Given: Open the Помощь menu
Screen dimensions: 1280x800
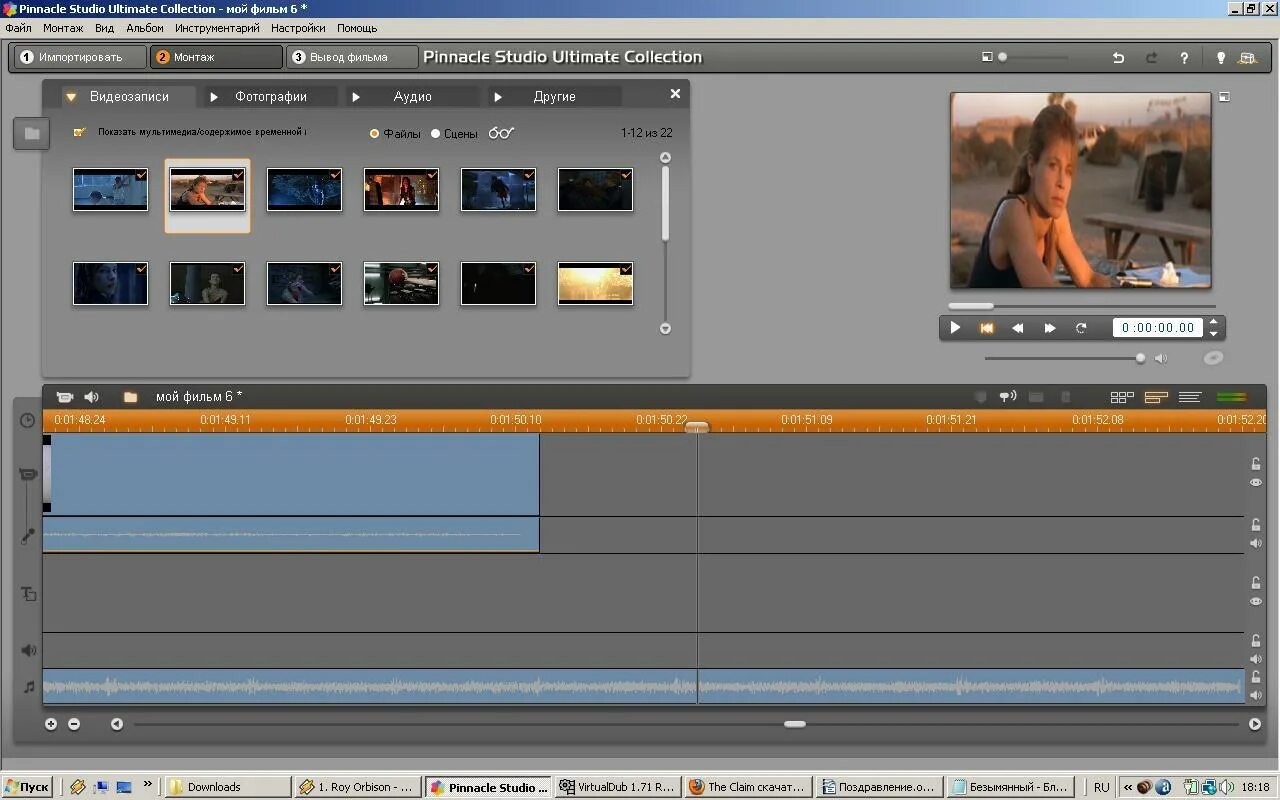Looking at the screenshot, I should 357,28.
